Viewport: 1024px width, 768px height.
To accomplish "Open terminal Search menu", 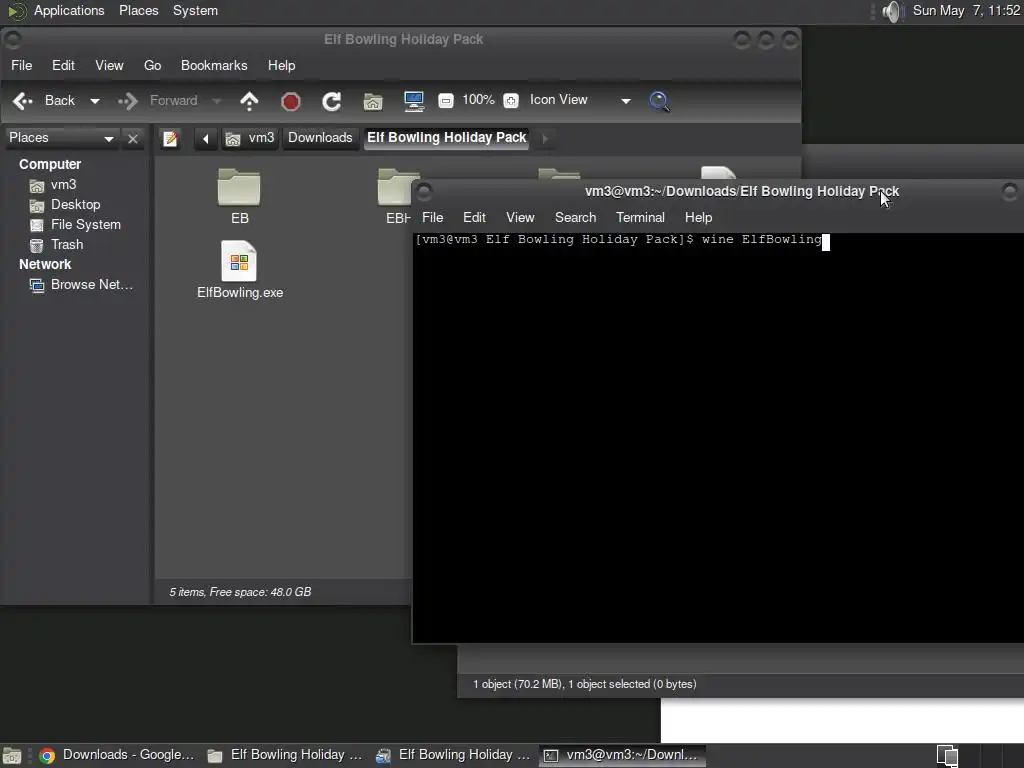I will (x=575, y=217).
